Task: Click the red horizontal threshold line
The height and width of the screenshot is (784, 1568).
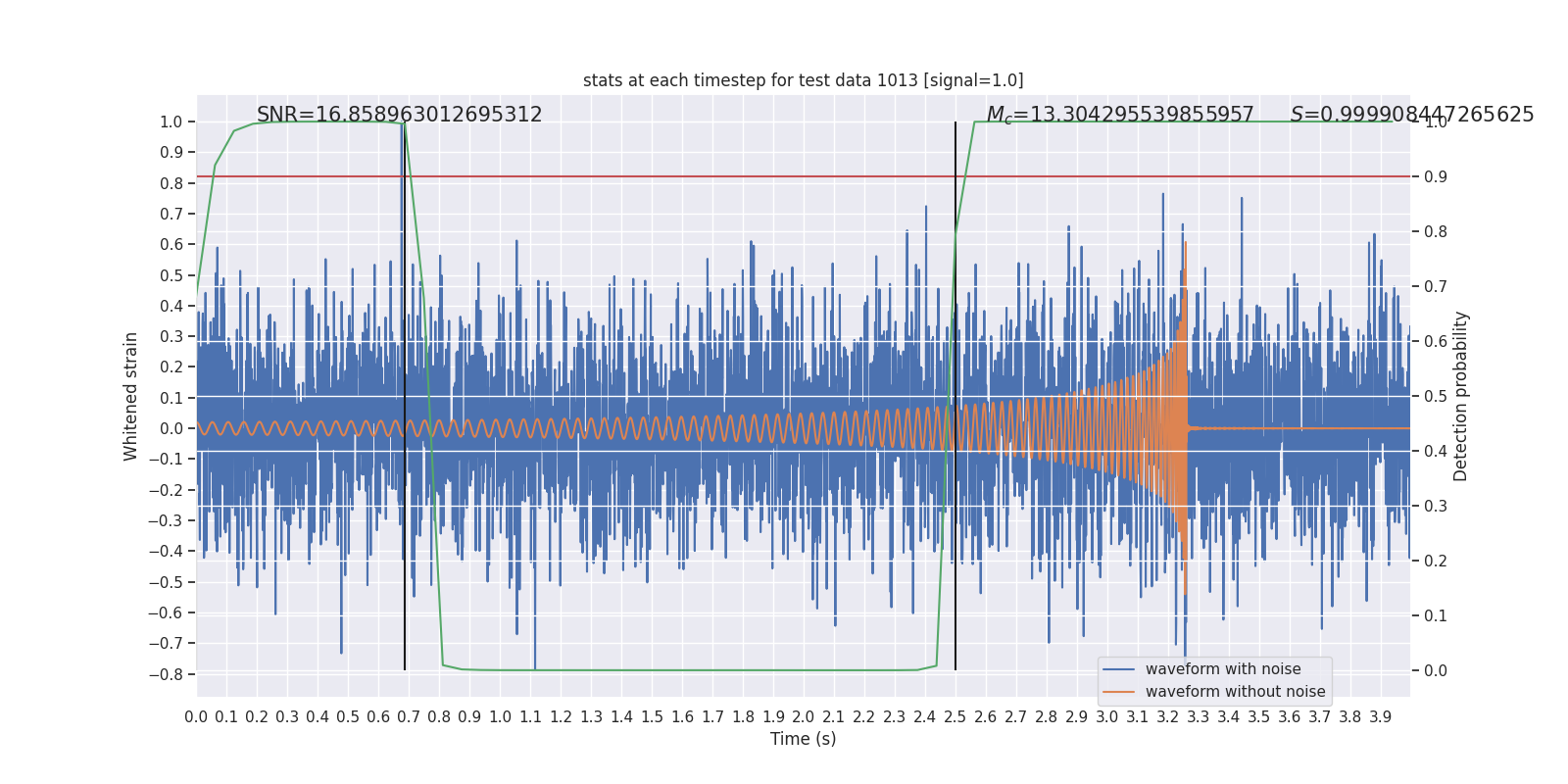Action: (686, 176)
